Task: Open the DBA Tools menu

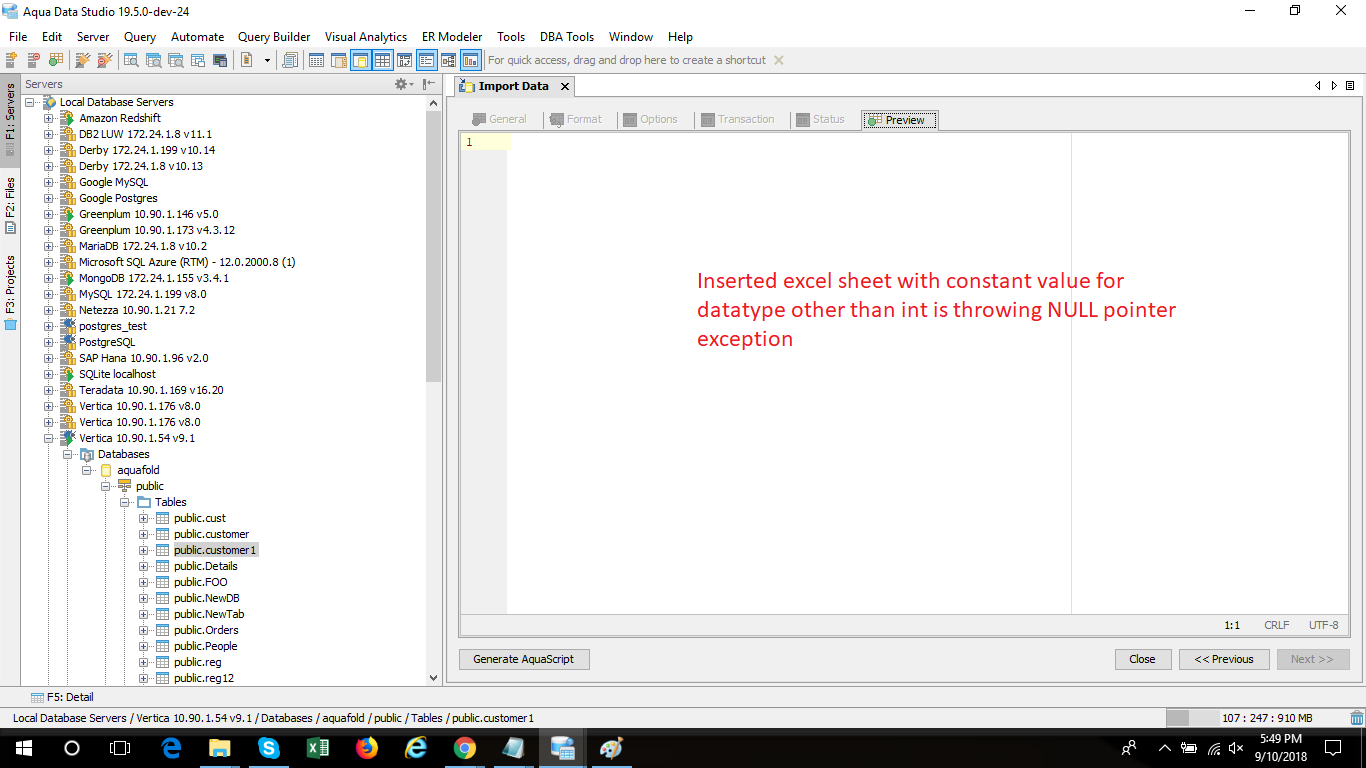Action: [x=567, y=37]
